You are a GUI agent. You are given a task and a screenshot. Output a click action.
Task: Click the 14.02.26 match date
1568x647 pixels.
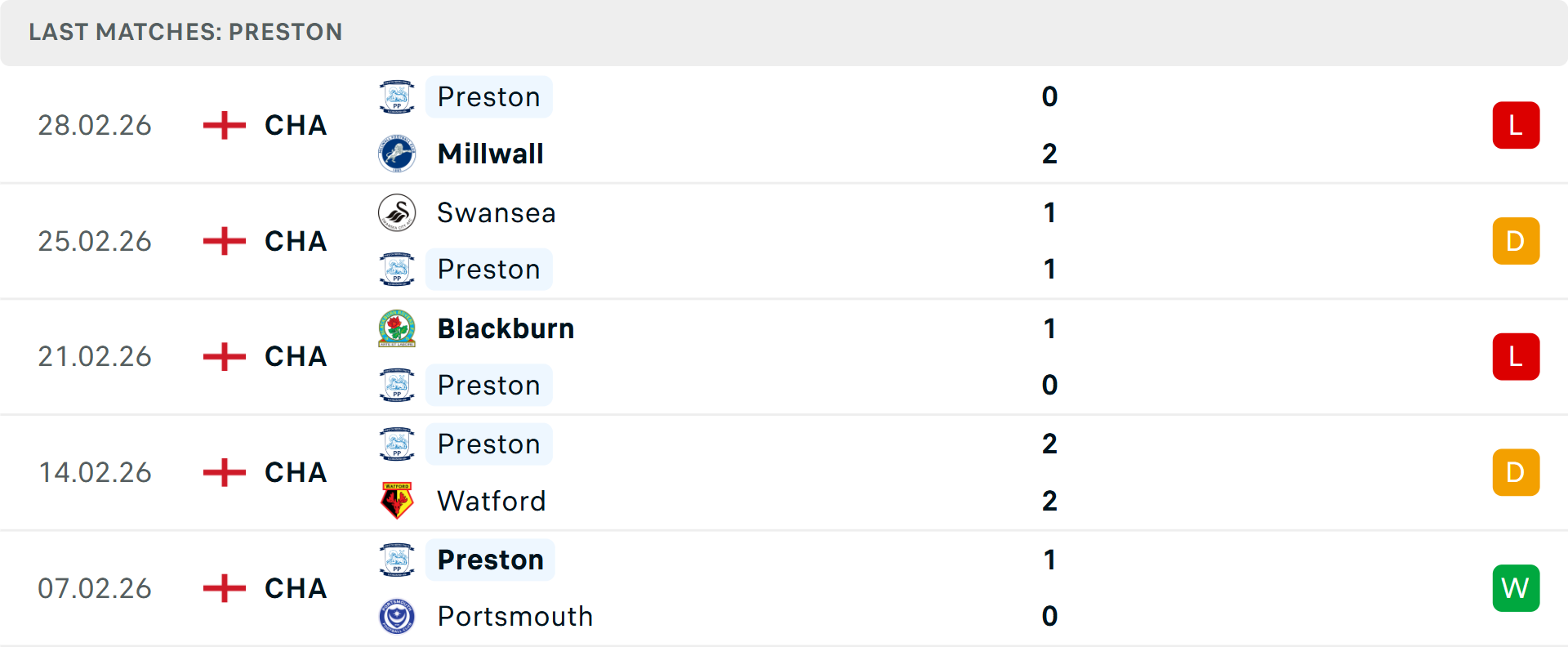click(95, 472)
